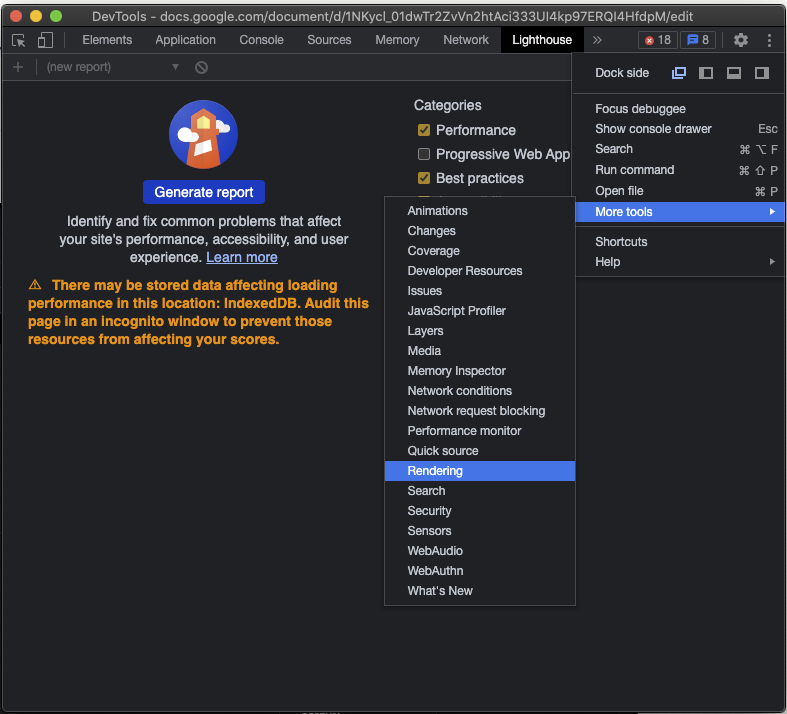787x714 pixels.
Task: Enable the Progressive Web App checkbox
Action: 424,154
